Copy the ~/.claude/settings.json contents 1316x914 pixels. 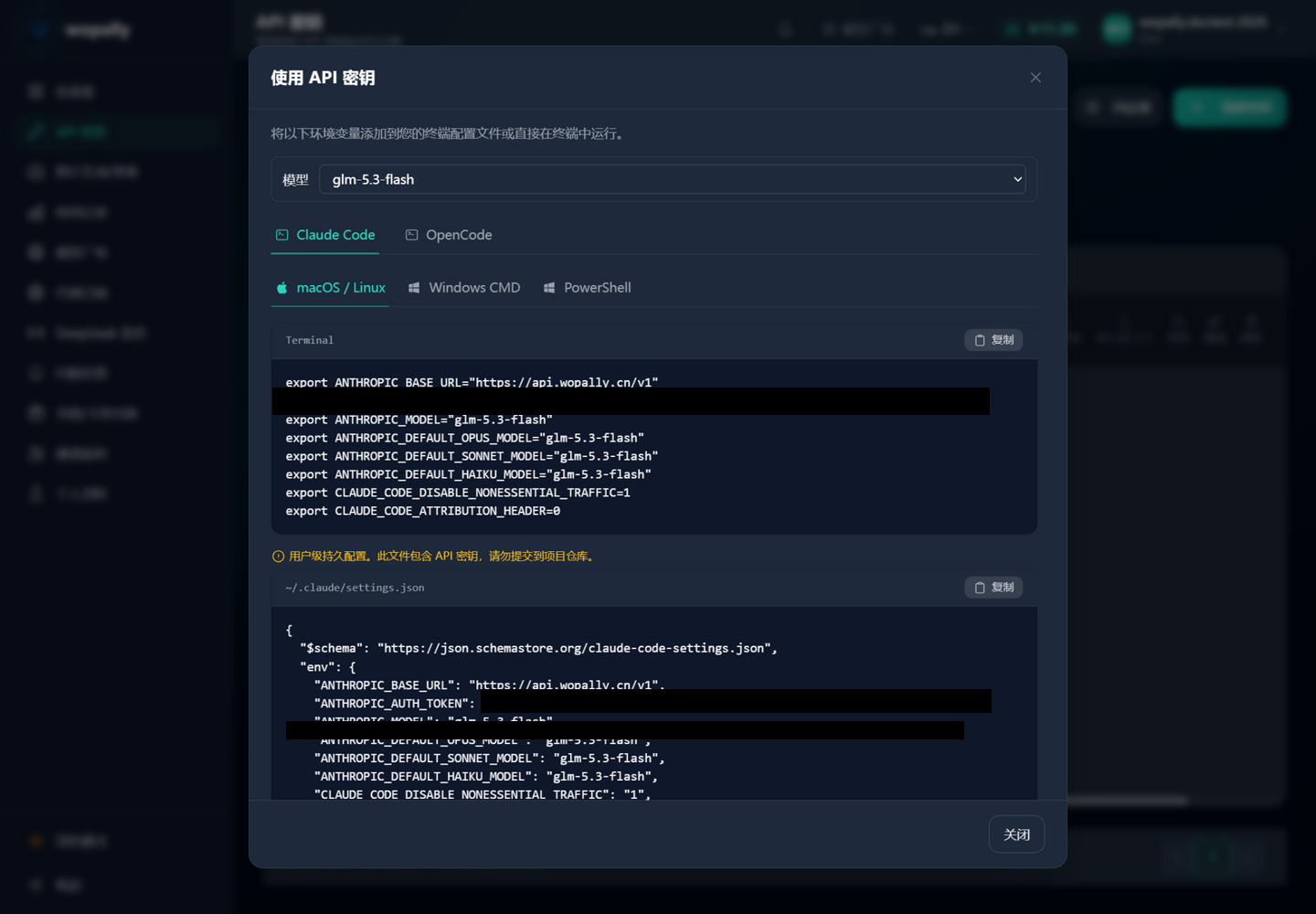pyautogui.click(x=993, y=588)
